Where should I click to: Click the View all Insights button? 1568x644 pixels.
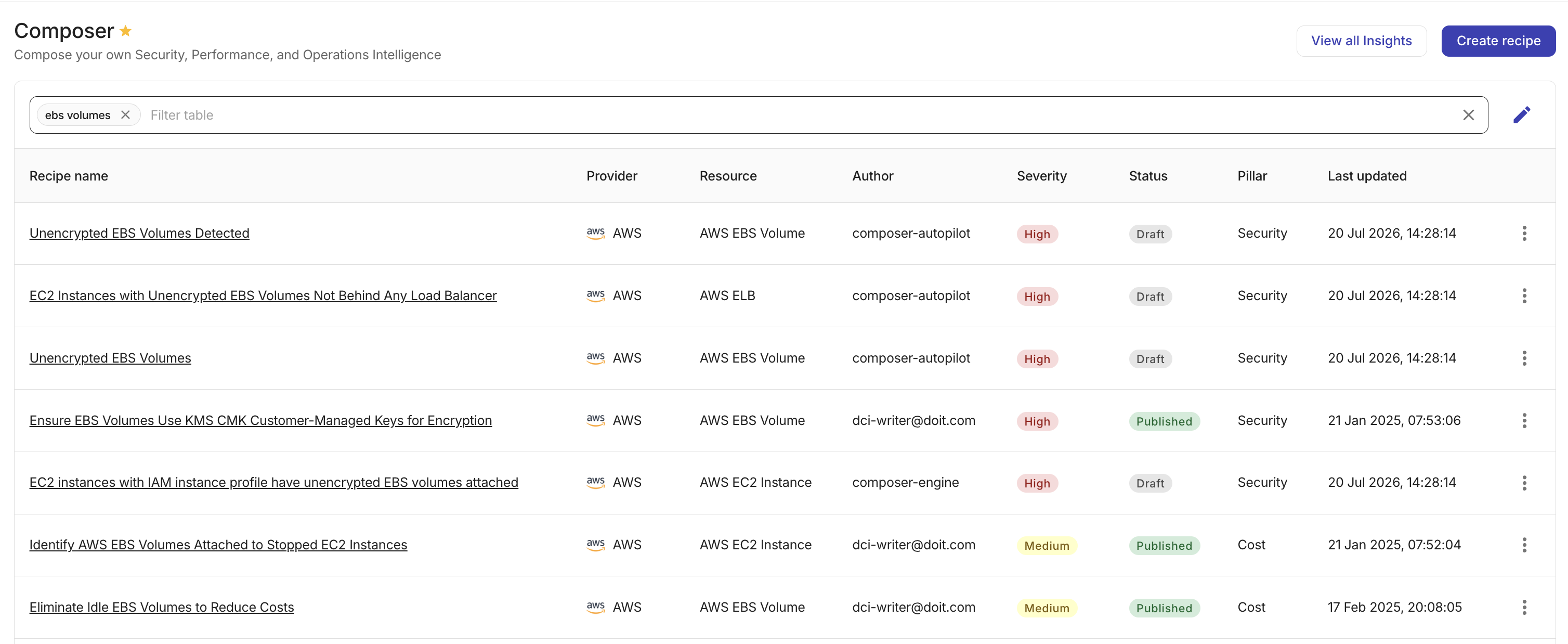[1361, 41]
